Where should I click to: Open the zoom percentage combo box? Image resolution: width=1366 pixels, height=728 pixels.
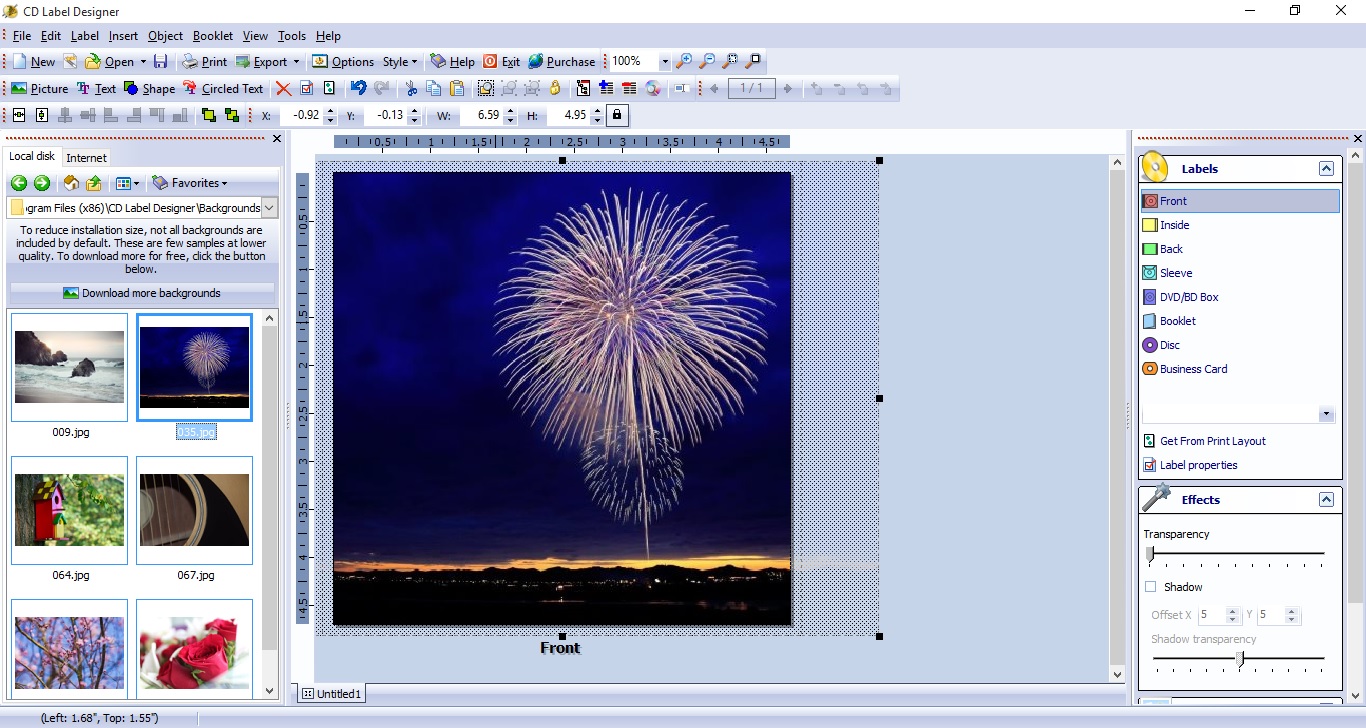(663, 61)
